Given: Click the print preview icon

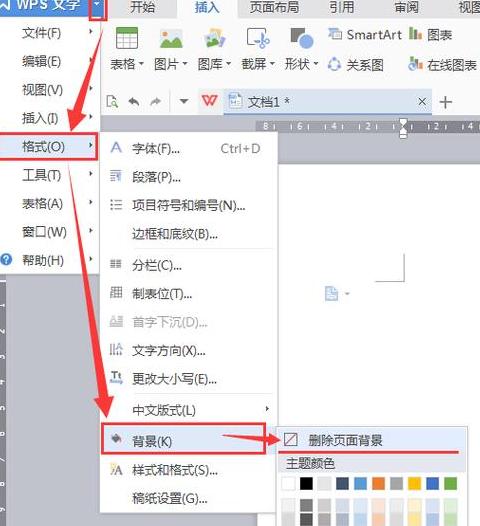Looking at the screenshot, I should pos(112,101).
